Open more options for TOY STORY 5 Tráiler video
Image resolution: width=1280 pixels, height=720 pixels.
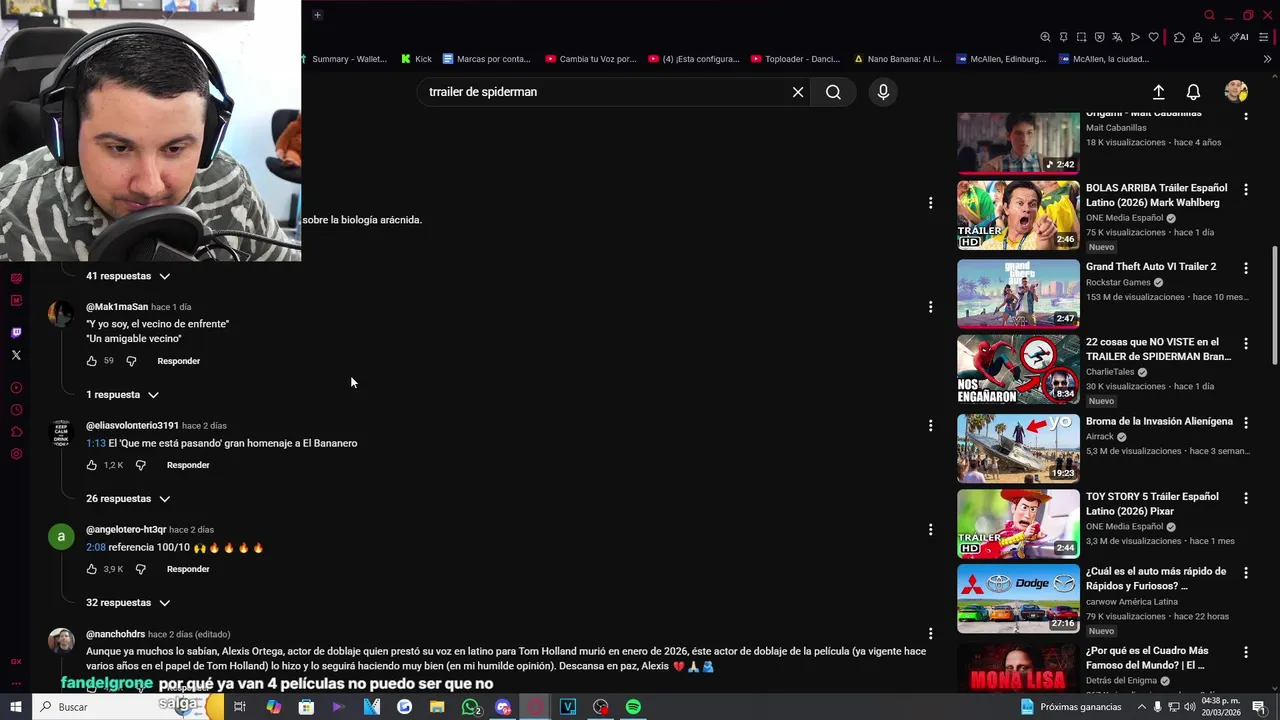click(1245, 498)
